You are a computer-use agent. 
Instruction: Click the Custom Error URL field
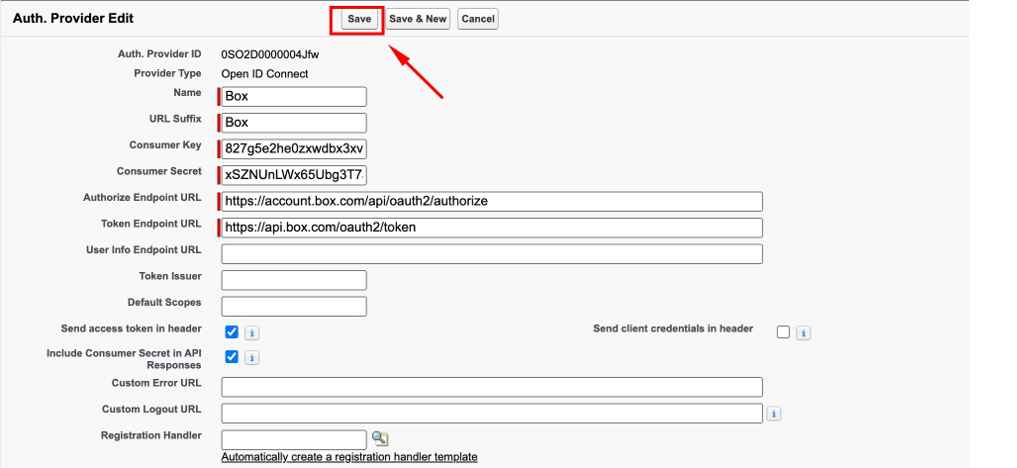tap(492, 388)
